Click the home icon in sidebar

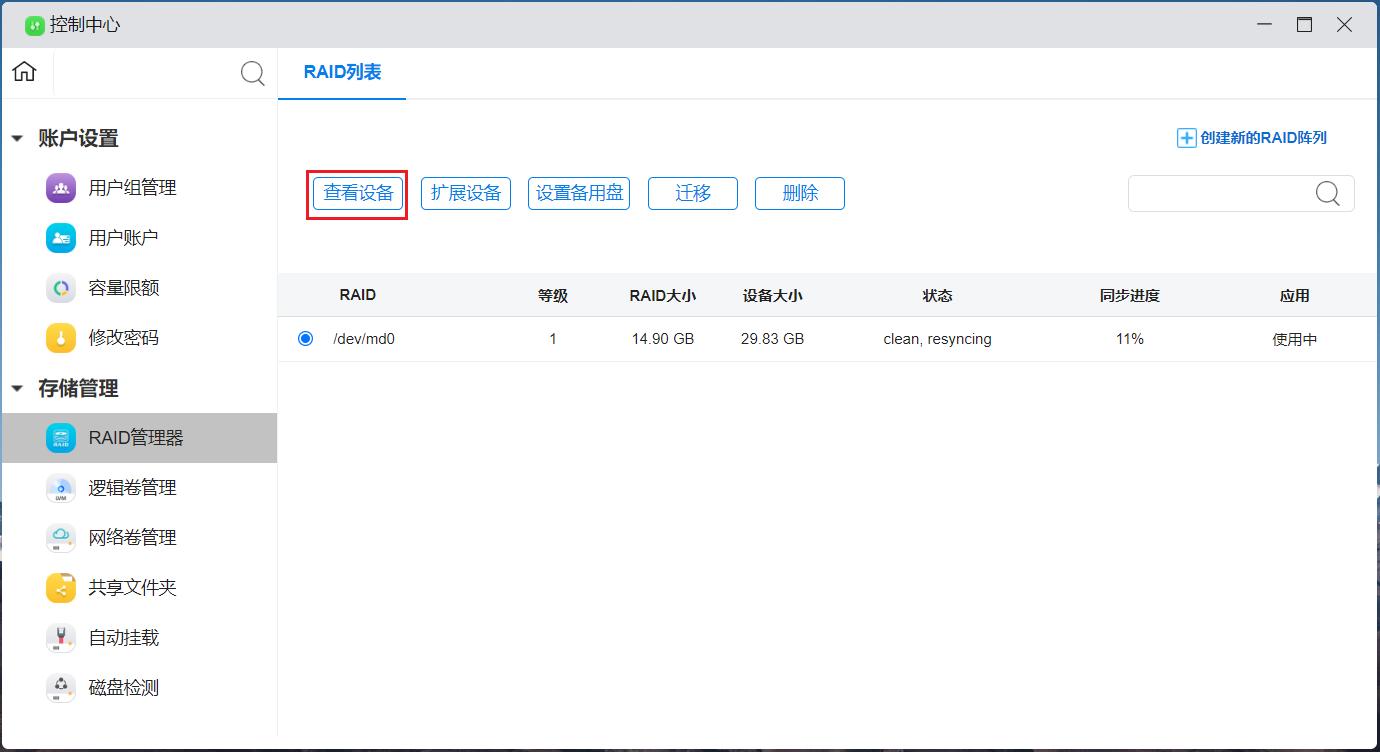pos(24,72)
